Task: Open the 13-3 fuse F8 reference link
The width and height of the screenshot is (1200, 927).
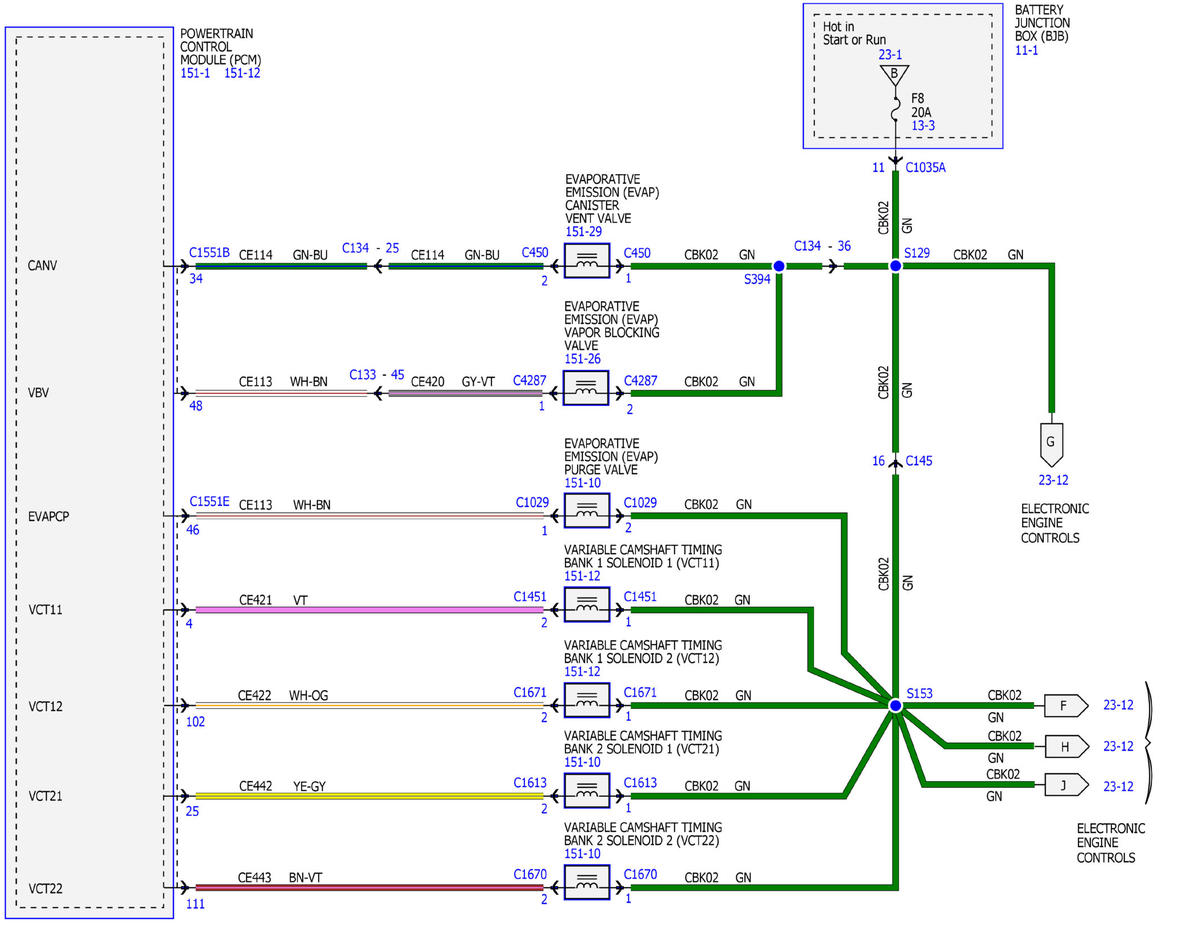Action: click(x=923, y=125)
